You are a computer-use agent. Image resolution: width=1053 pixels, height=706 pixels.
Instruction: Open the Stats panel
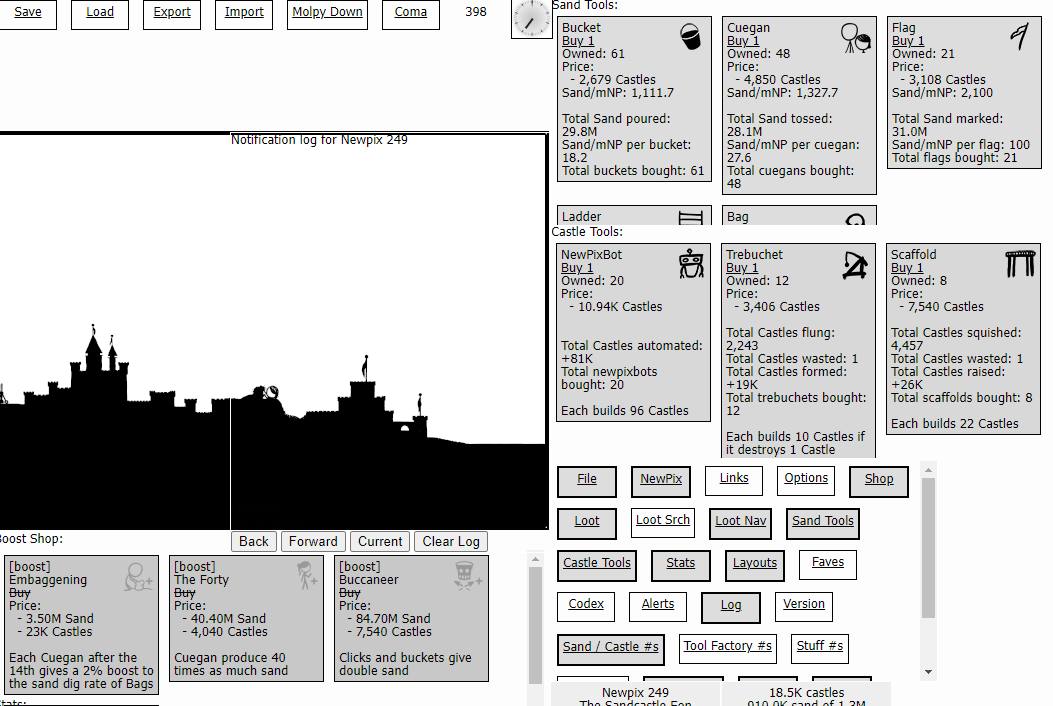pos(680,564)
